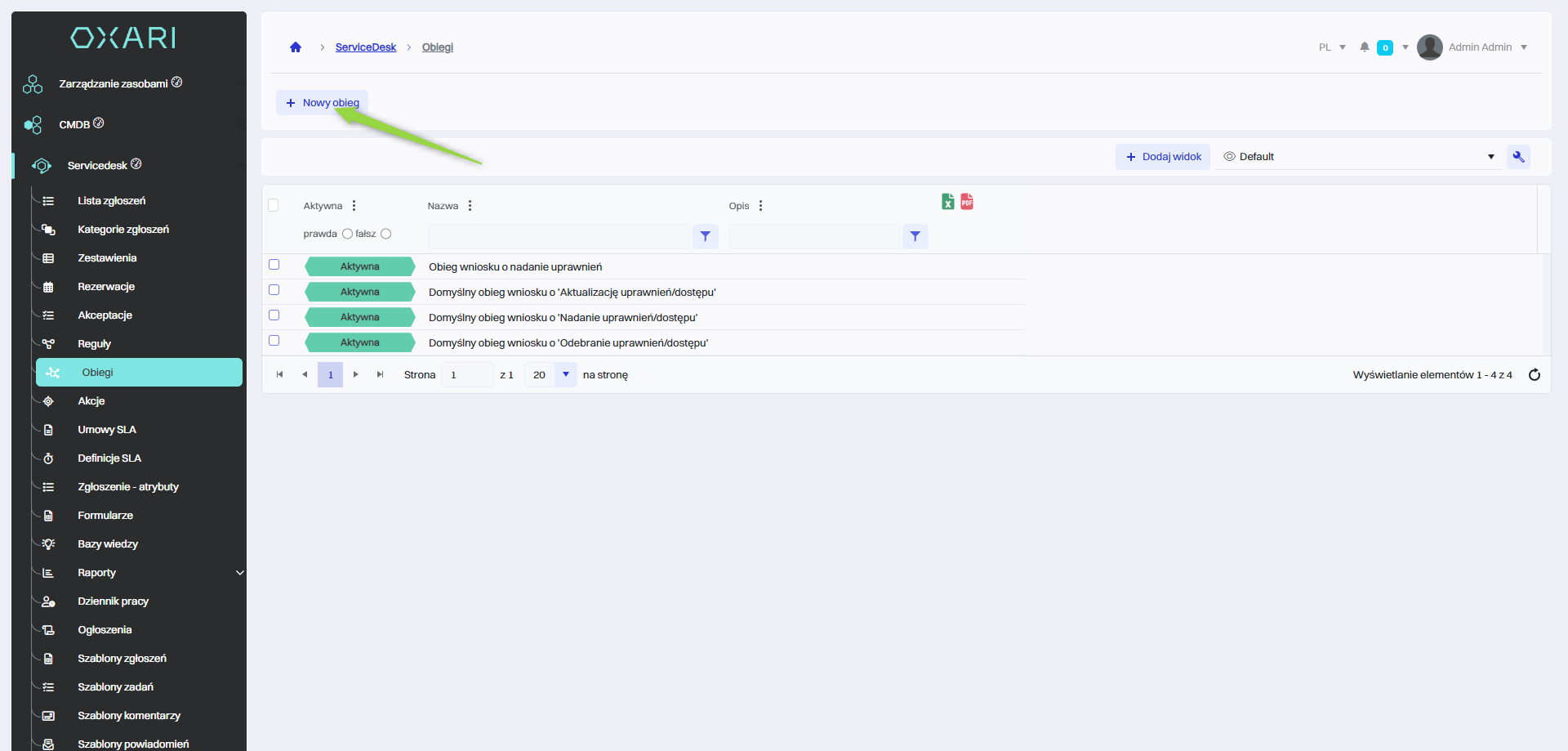
Task: Refresh the table with reload icon
Action: point(1534,375)
